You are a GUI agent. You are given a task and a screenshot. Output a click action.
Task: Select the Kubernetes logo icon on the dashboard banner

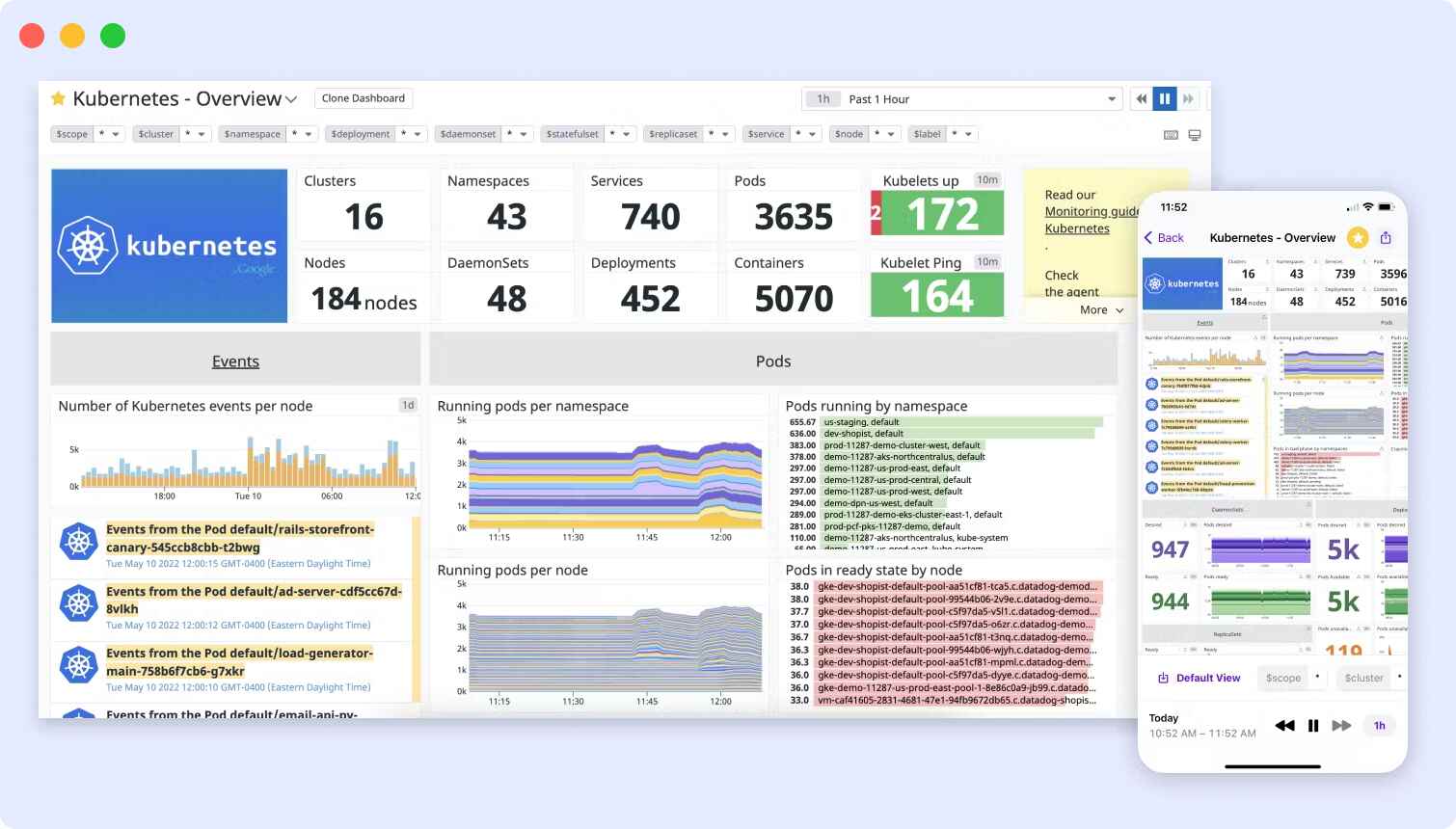(88, 245)
